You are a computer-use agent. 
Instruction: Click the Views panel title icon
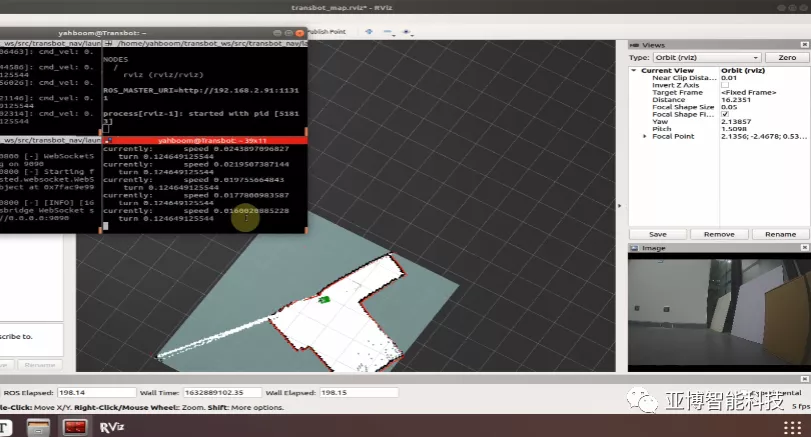(635, 45)
